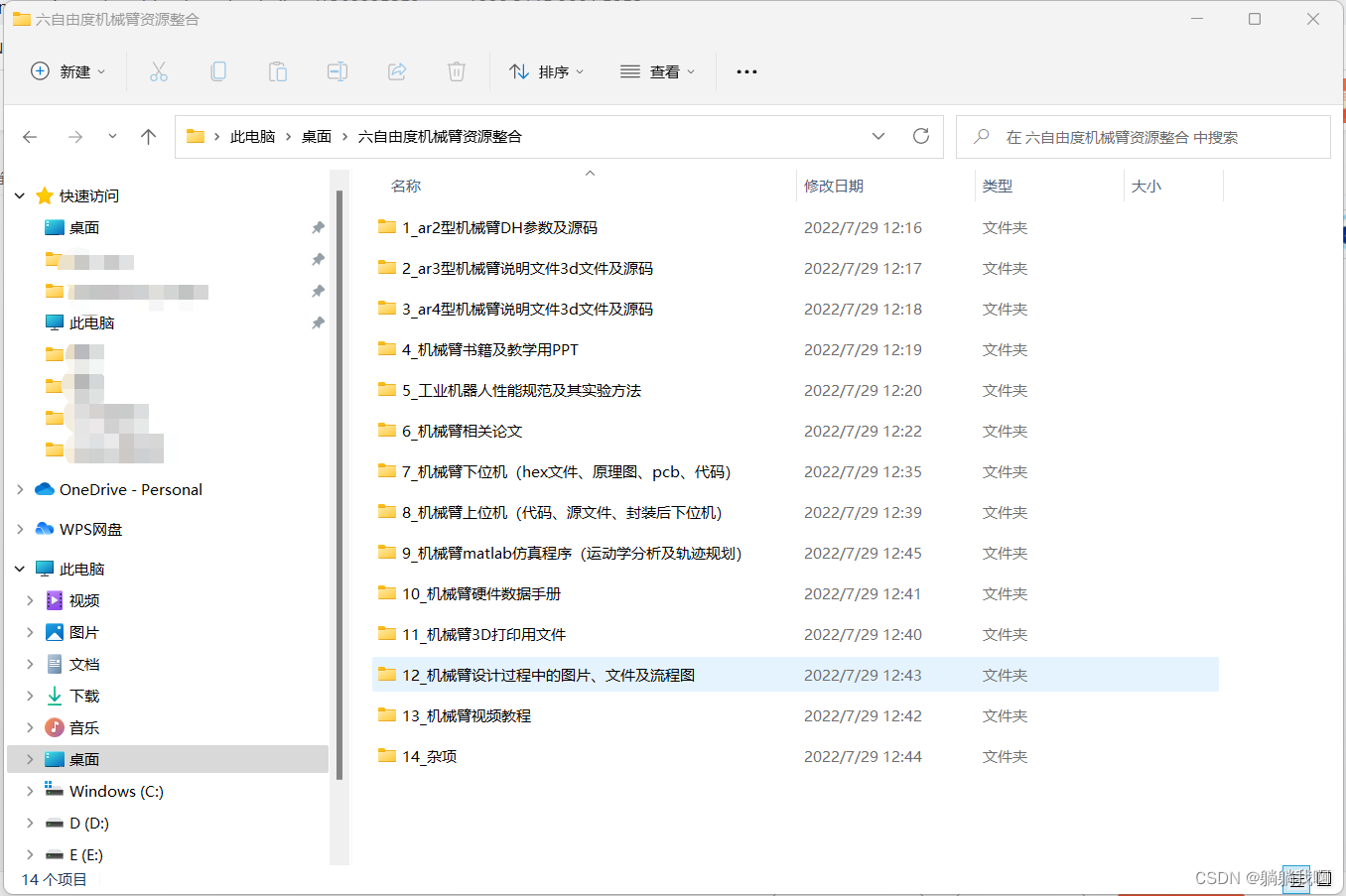The height and width of the screenshot is (896, 1346).
Task: Click folder icon of 14_杂项
Action: coord(387,756)
